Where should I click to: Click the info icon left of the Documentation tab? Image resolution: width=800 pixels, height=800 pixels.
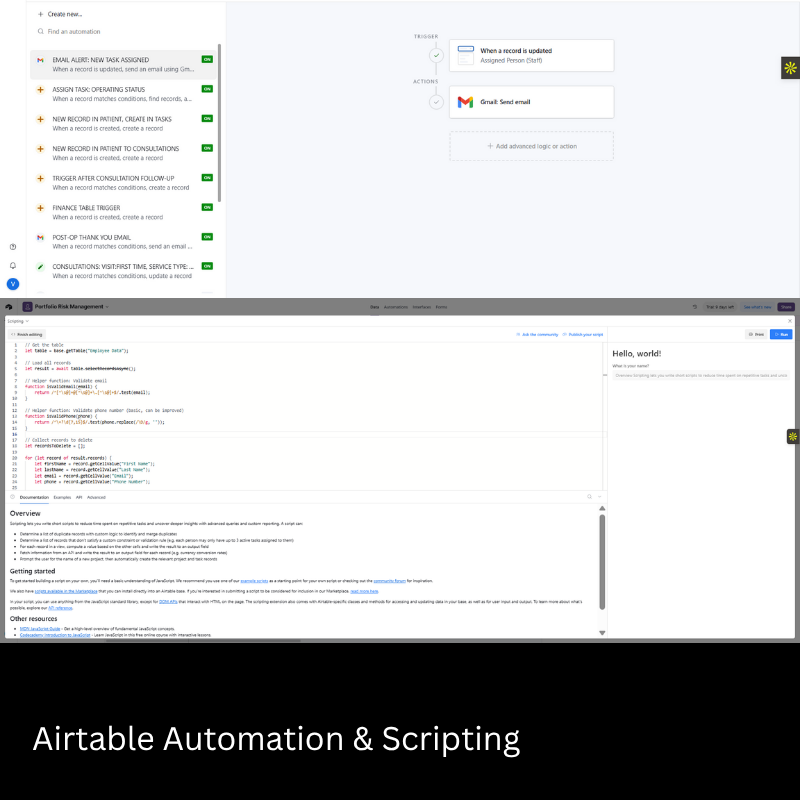[x=13, y=497]
